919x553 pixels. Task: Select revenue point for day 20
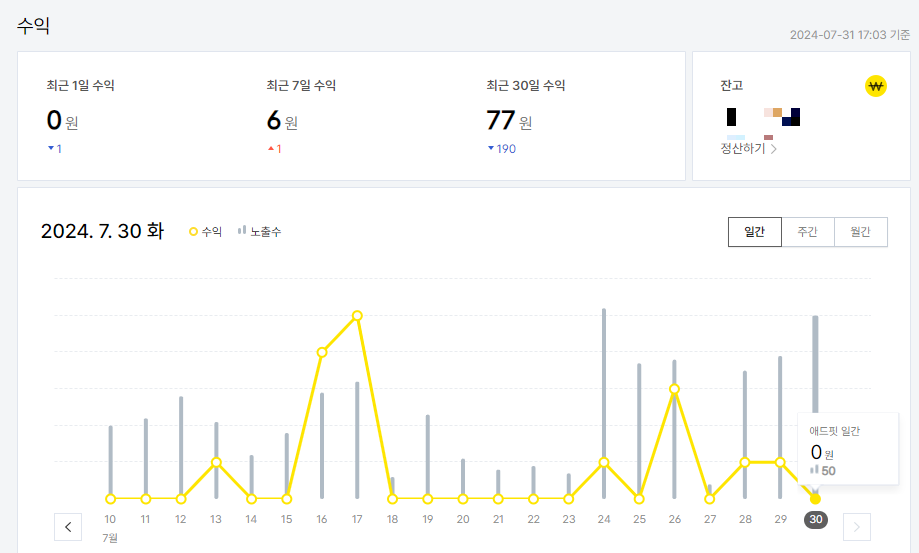[463, 499]
